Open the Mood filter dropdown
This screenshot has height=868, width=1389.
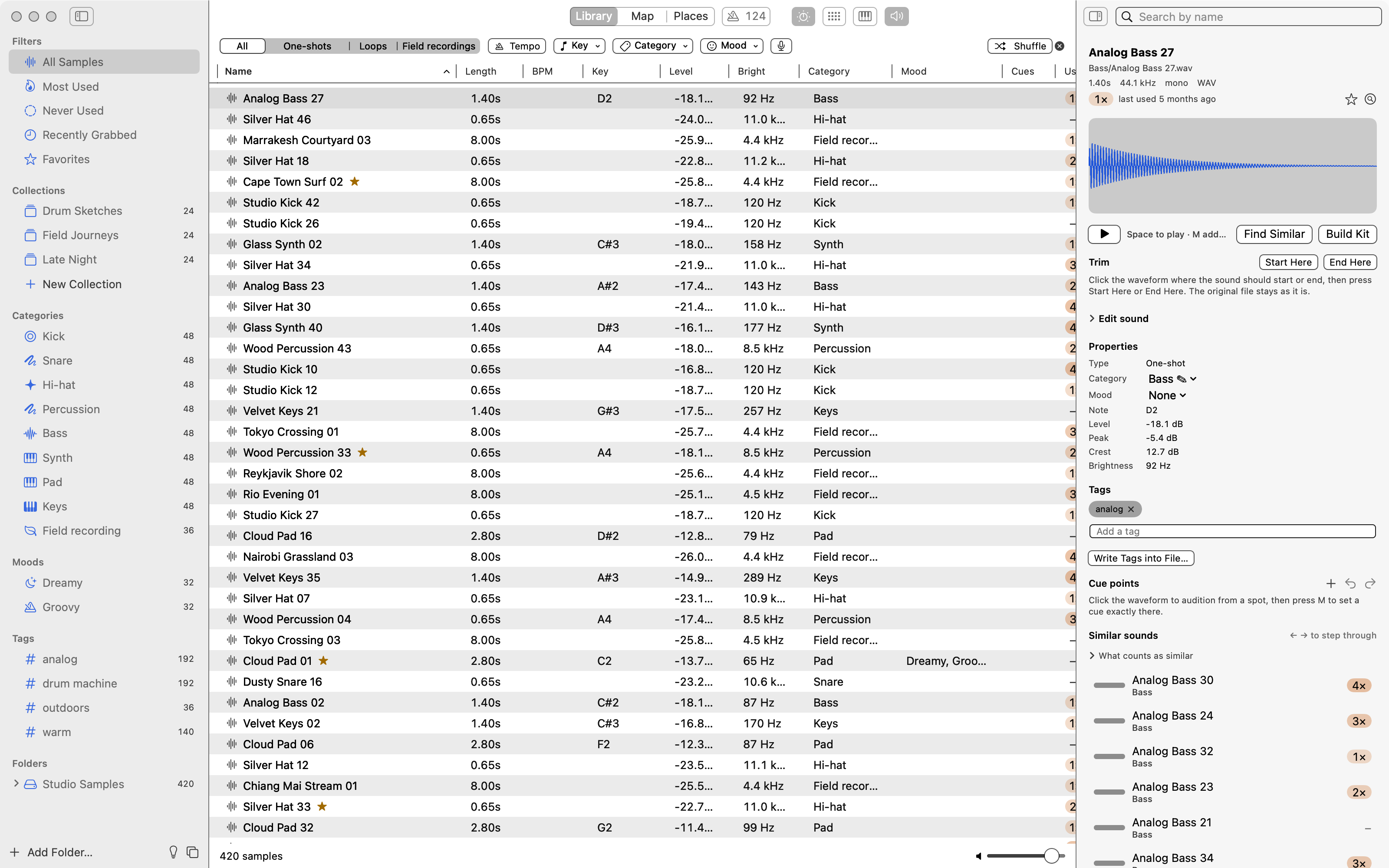(x=732, y=46)
